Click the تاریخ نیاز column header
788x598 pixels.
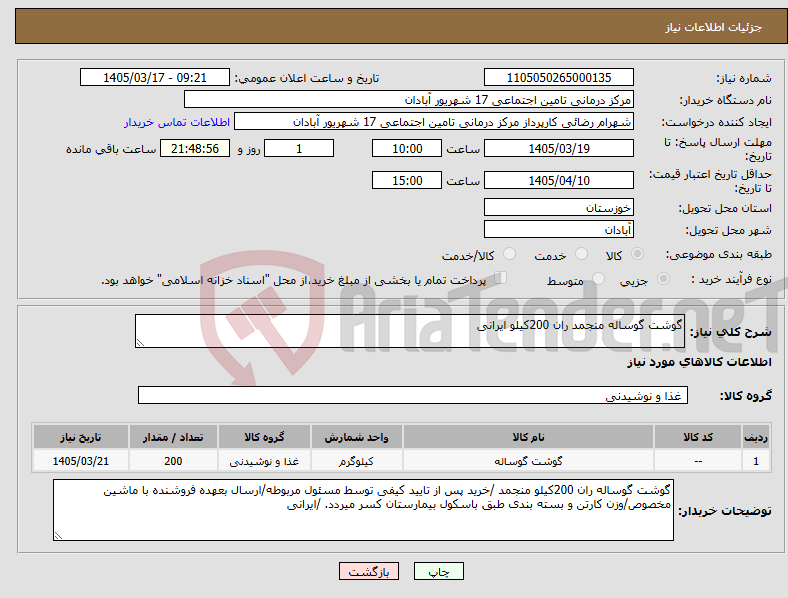(x=81, y=437)
